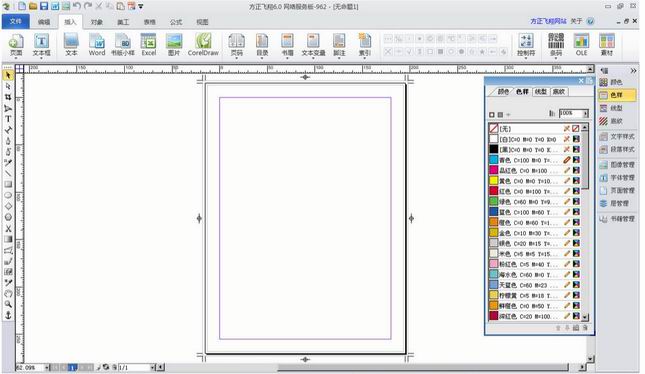Toggle the 线型 panel button in right sidebar

(617, 108)
